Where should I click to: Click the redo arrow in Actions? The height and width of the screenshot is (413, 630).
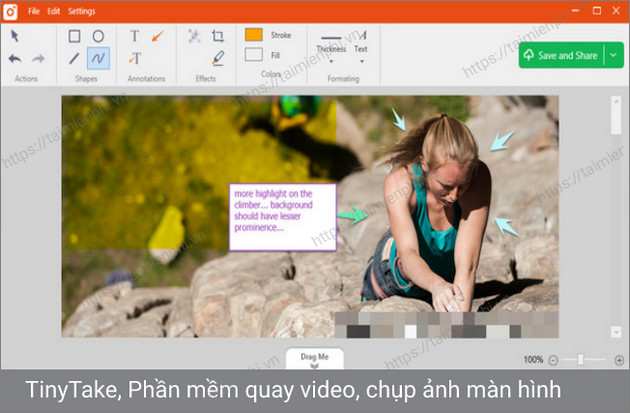[x=38, y=59]
